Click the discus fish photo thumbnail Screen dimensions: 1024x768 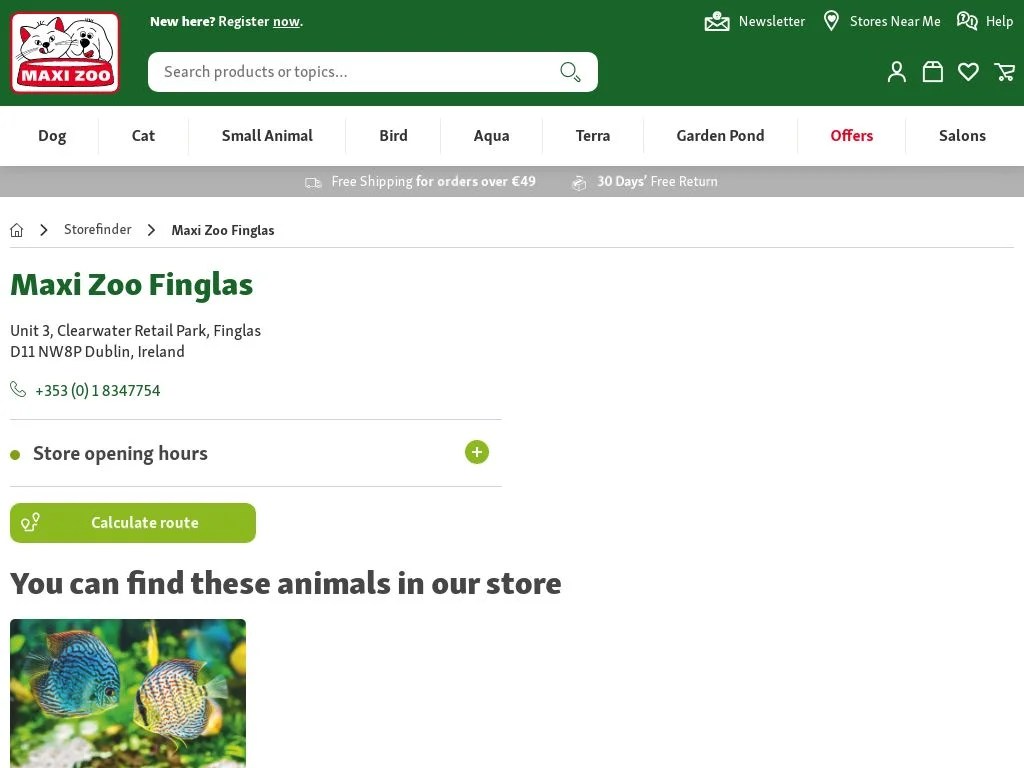(127, 692)
